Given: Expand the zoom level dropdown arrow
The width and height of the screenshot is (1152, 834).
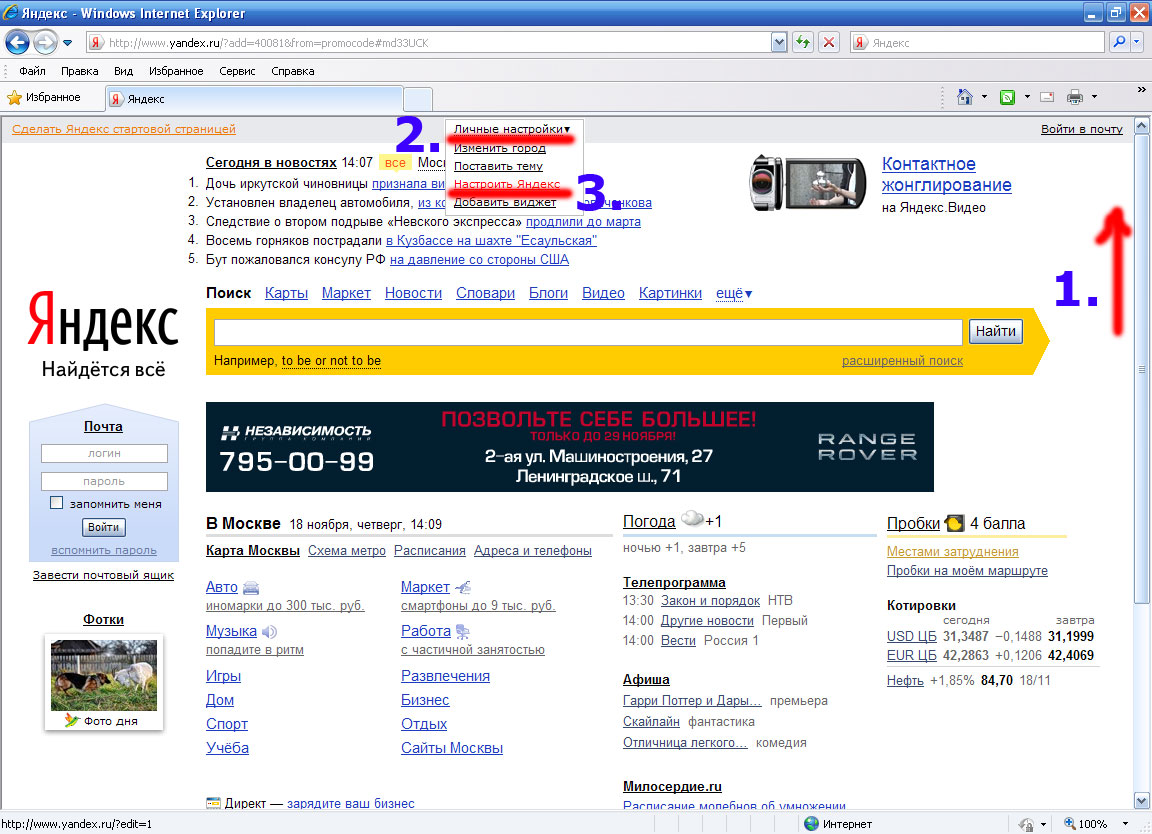Looking at the screenshot, I should click(1125, 824).
